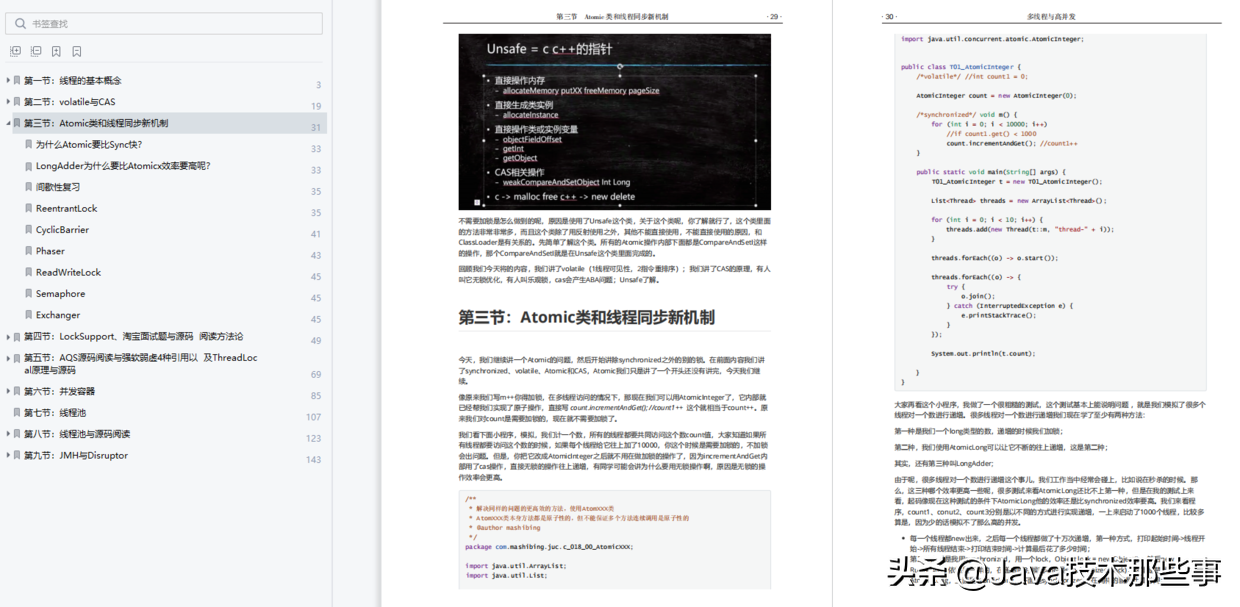The width and height of the screenshot is (1240, 607).
Task: Open bookmark 第六节:并发容器
Action: 59,392
